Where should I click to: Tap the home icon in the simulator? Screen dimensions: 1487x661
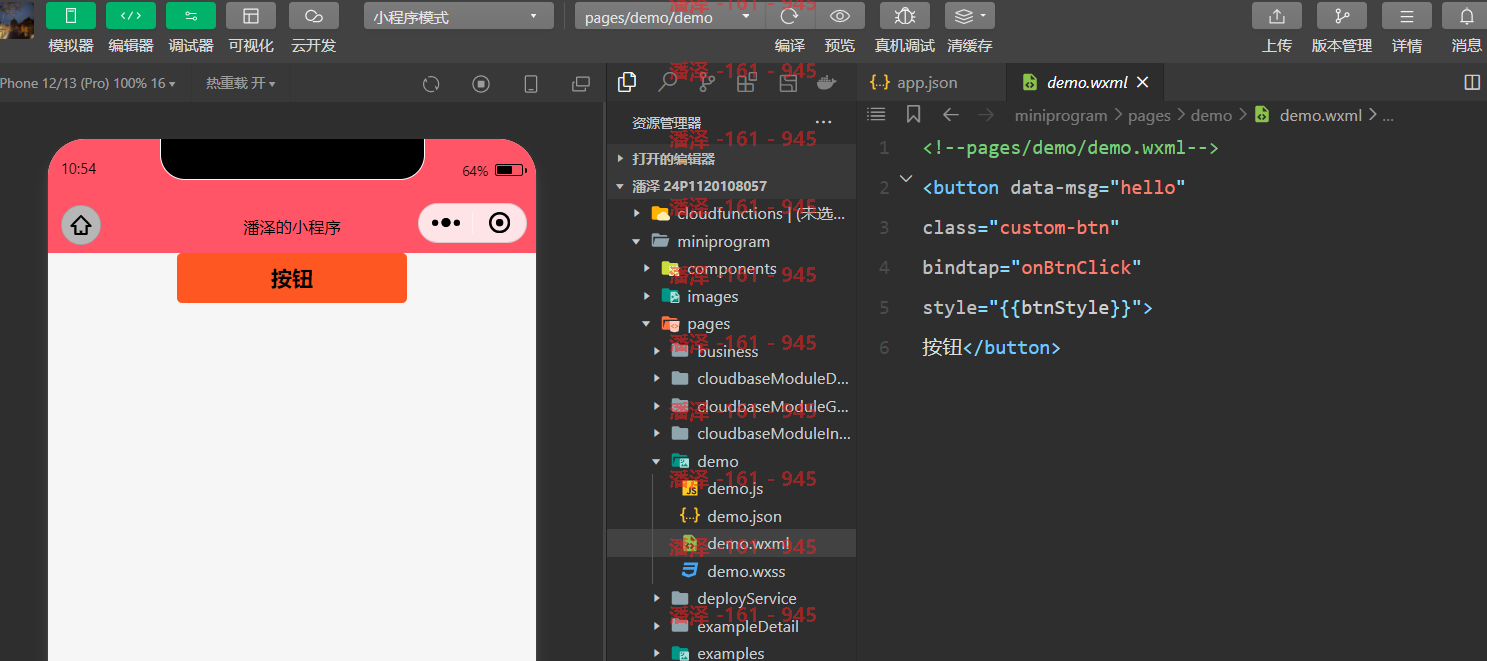click(x=81, y=226)
